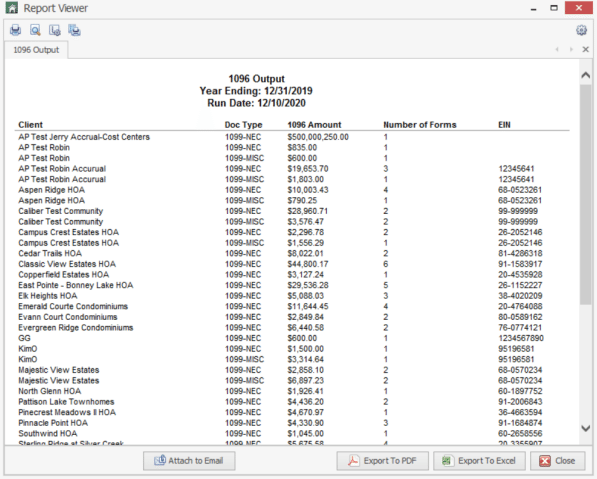This screenshot has width=597, height=479.
Task: Click amount $3,314.64
Action: coord(305,359)
